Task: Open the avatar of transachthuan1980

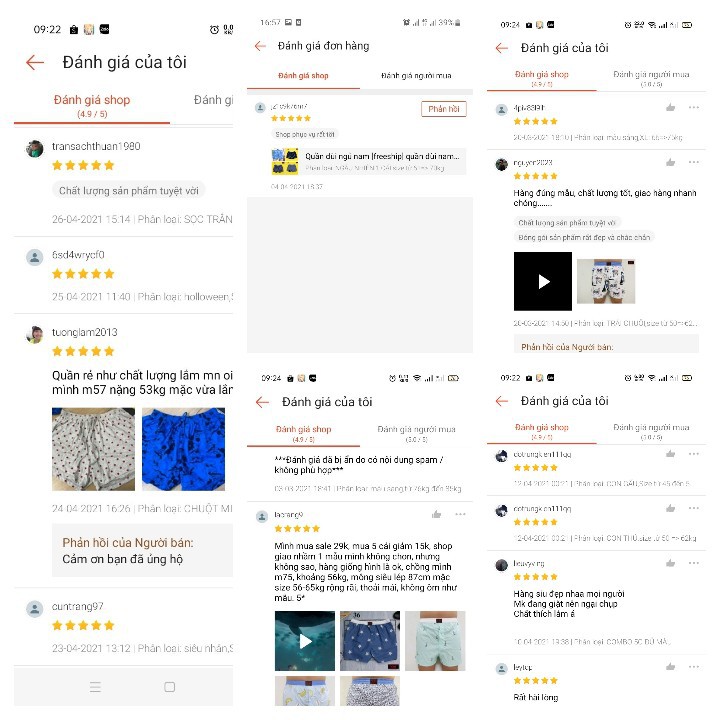Action: 34,149
